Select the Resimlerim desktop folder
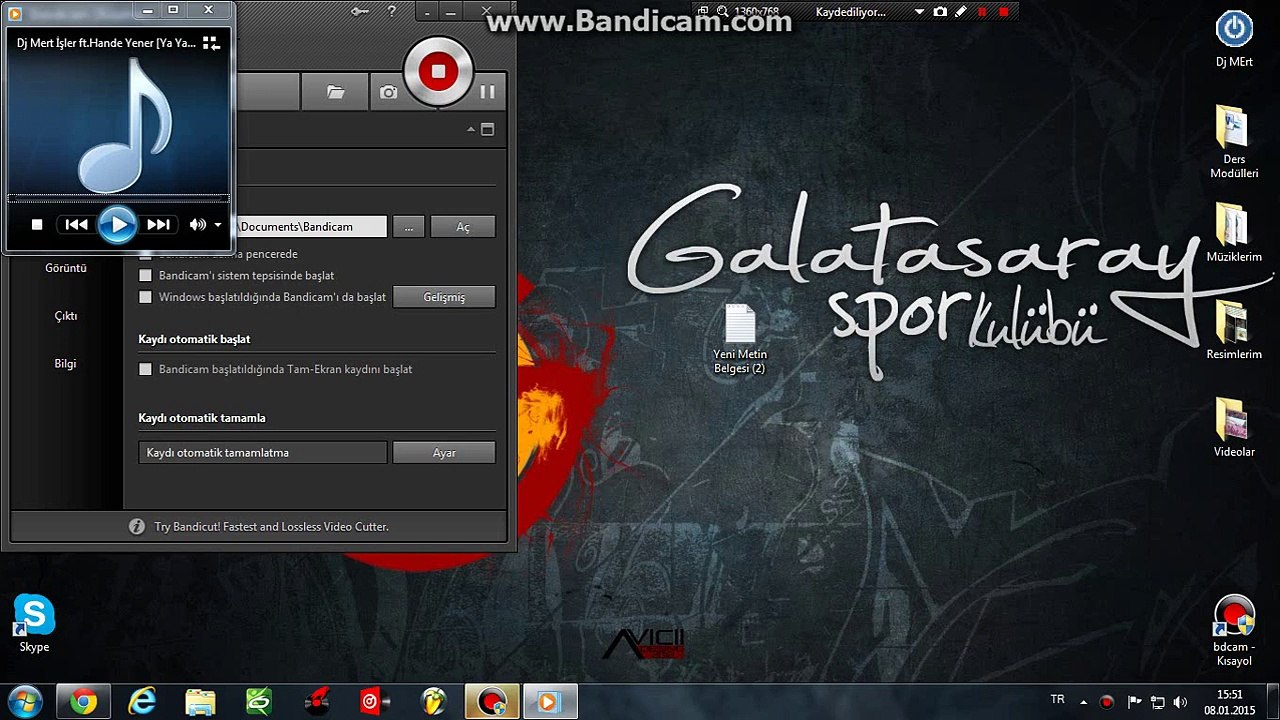This screenshot has height=720, width=1280. coord(1234,330)
